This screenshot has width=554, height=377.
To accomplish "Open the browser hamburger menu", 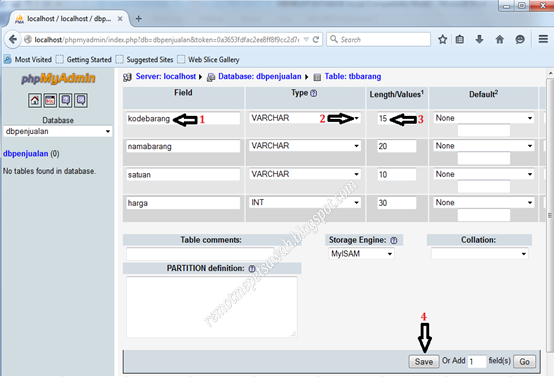I will (543, 39).
